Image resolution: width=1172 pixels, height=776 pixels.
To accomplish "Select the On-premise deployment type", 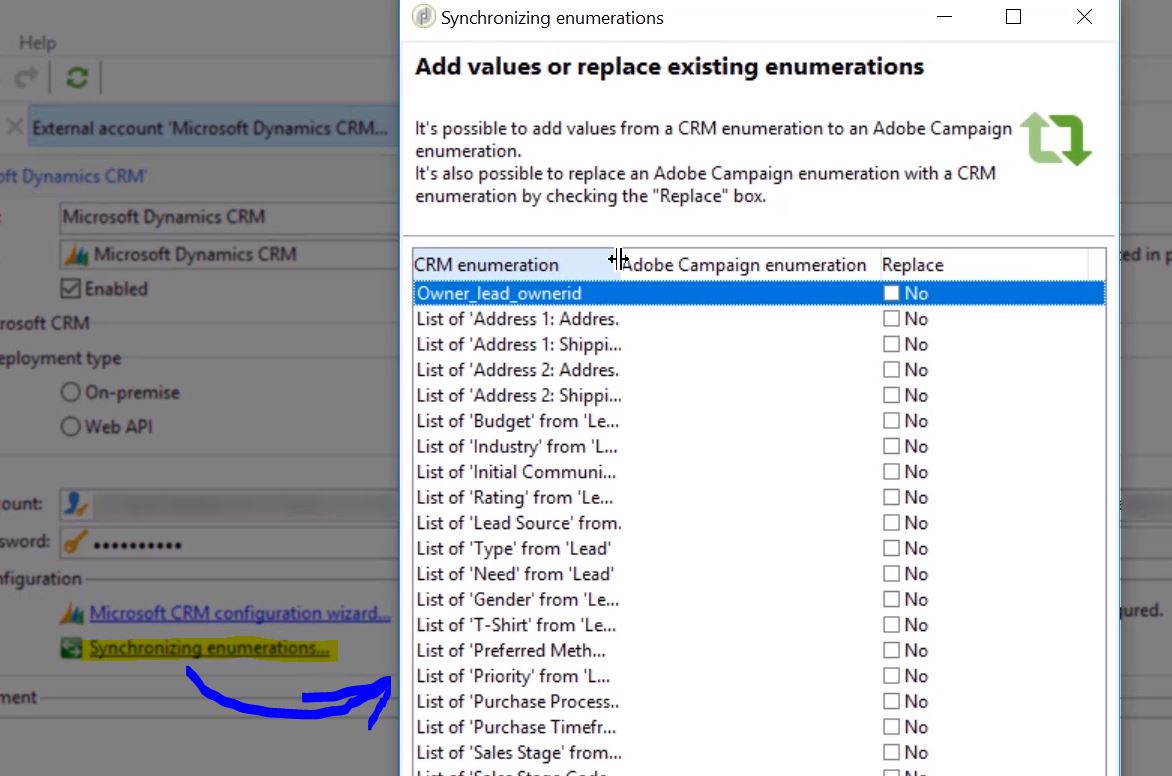I will coord(70,392).
